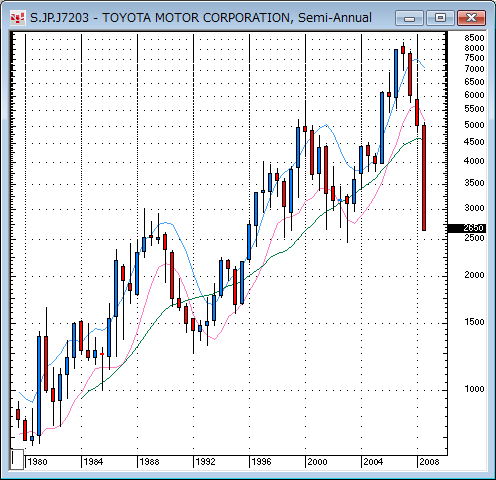This screenshot has width=496, height=480.
Task: Click the 7000 price axis label
Action: click(x=474, y=69)
